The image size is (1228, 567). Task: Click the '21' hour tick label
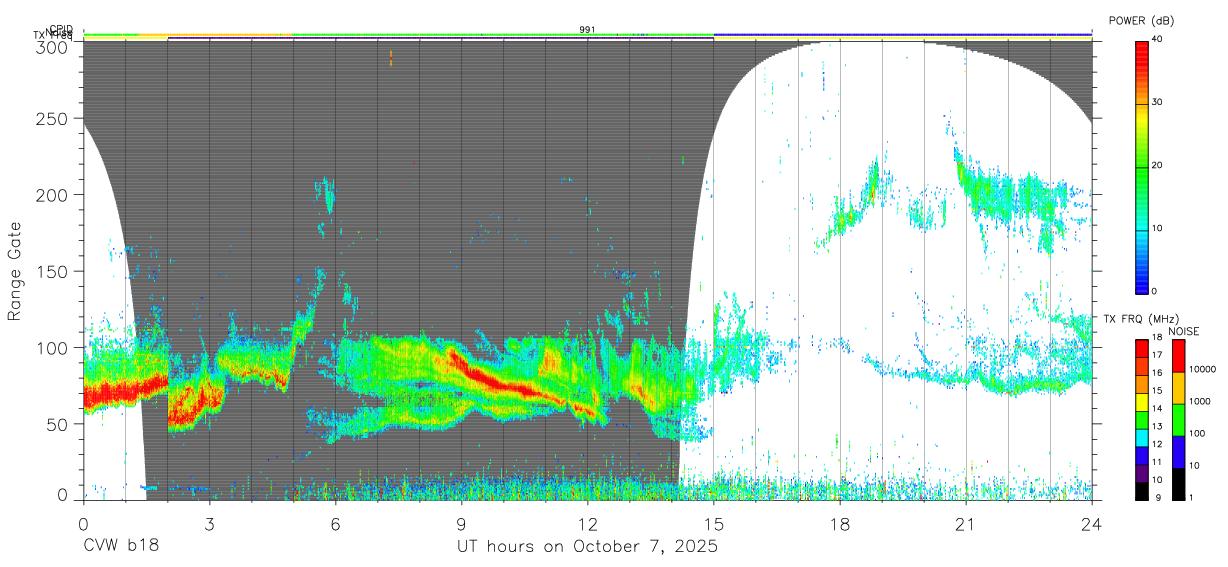point(965,524)
